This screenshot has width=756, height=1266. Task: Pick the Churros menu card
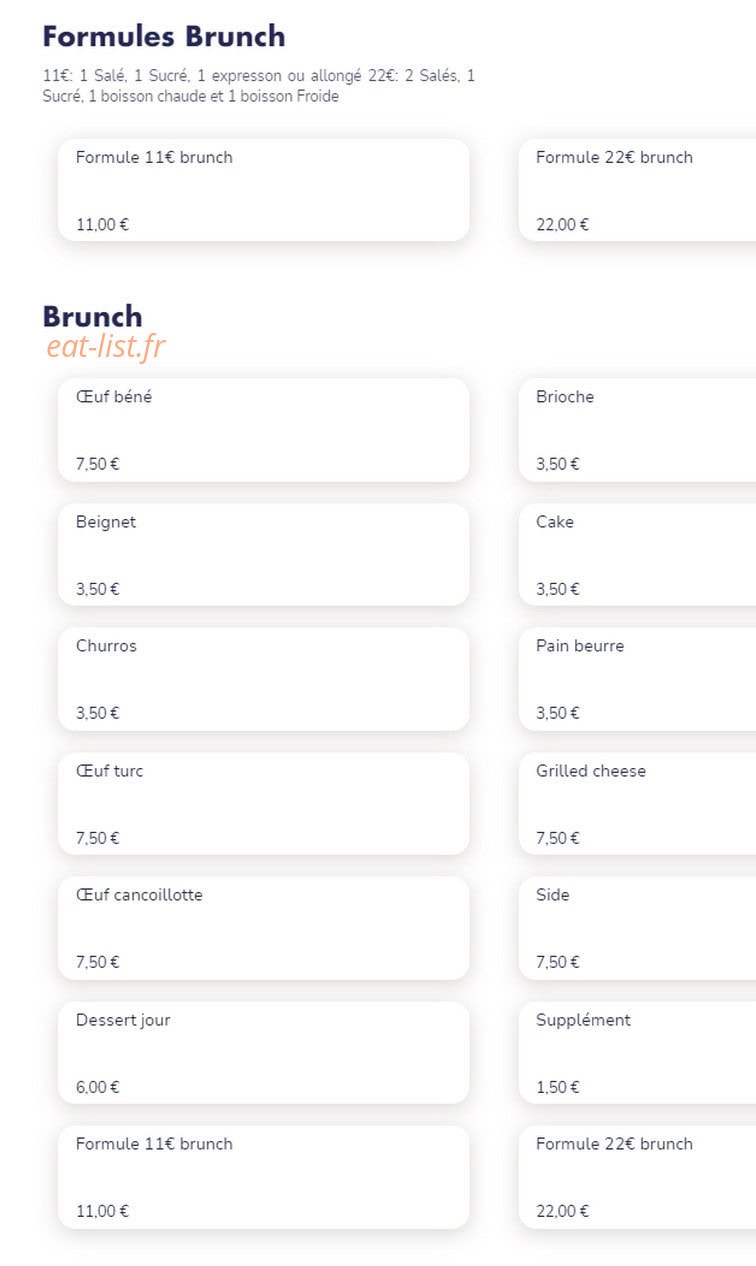pyautogui.click(x=263, y=679)
